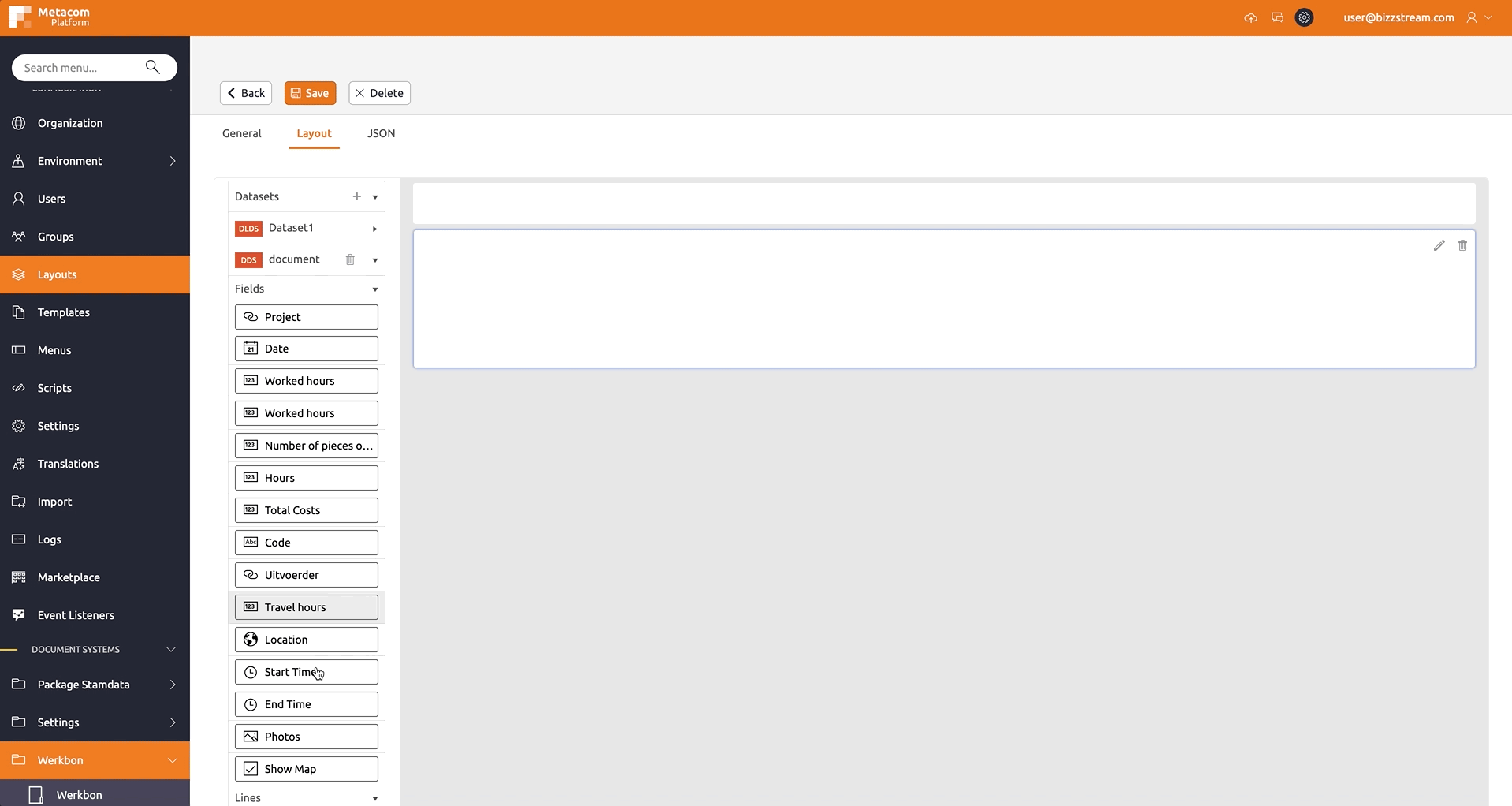Viewport: 1512px width, 806px height.
Task: Click the Import folder icon
Action: [19, 502]
